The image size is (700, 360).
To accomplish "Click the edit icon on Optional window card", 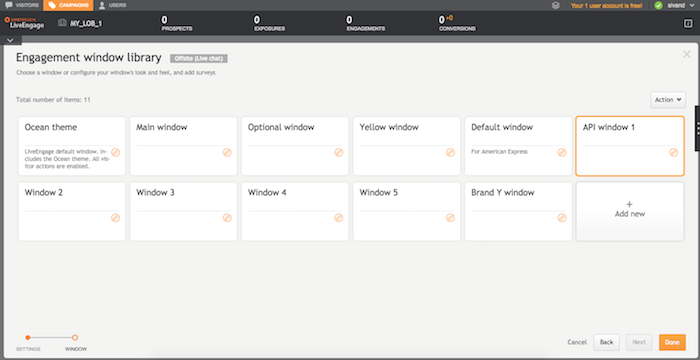I will [x=339, y=152].
